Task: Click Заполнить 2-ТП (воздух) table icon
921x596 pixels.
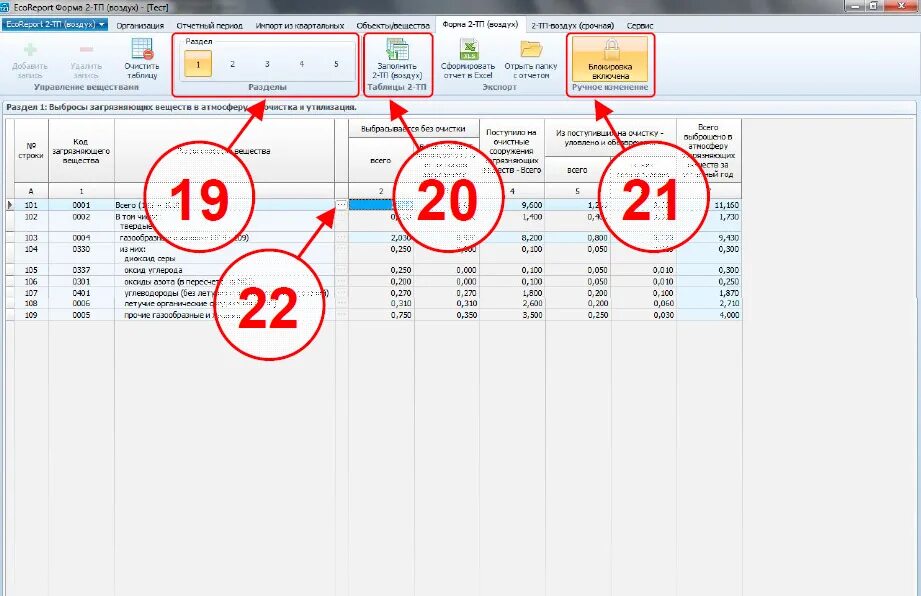Action: point(397,49)
